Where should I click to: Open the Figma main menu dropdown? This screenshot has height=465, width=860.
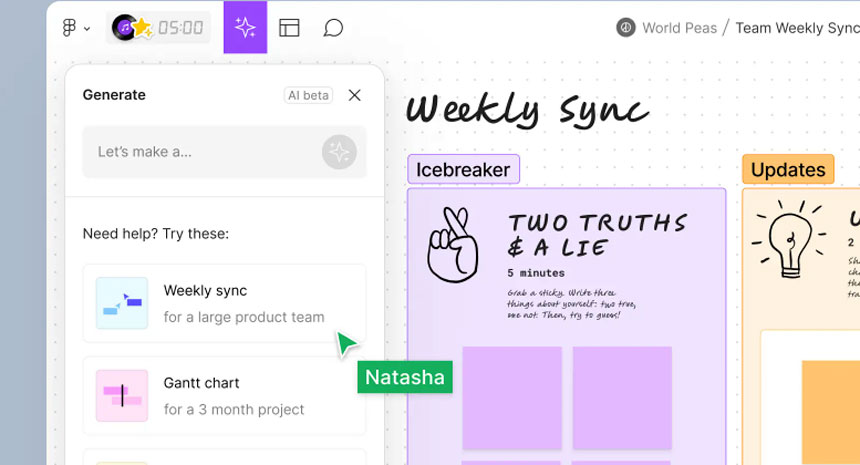[x=76, y=28]
